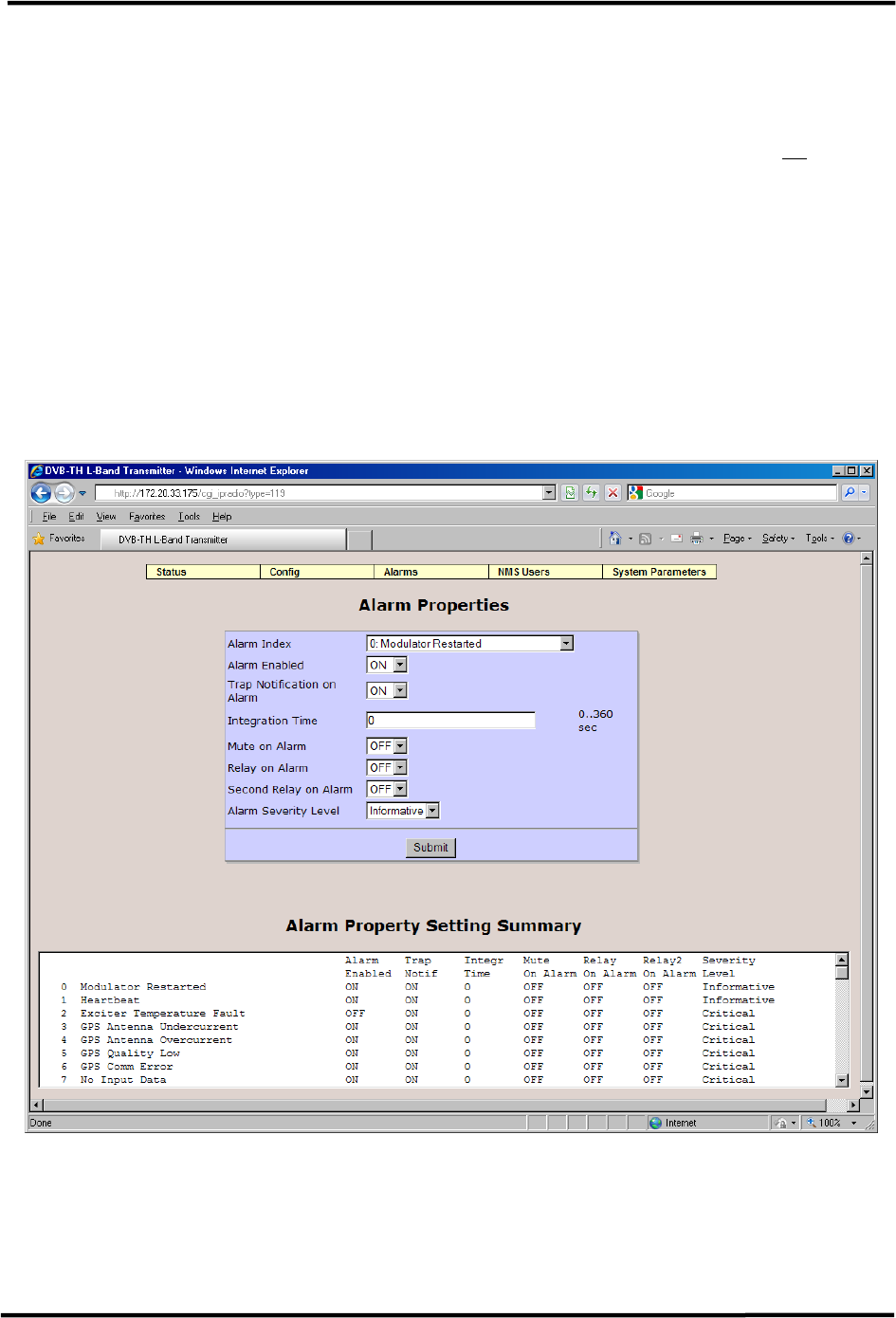Click the summary list scrollbar down arrow
This screenshot has height=1318, width=896.
(x=842, y=1080)
